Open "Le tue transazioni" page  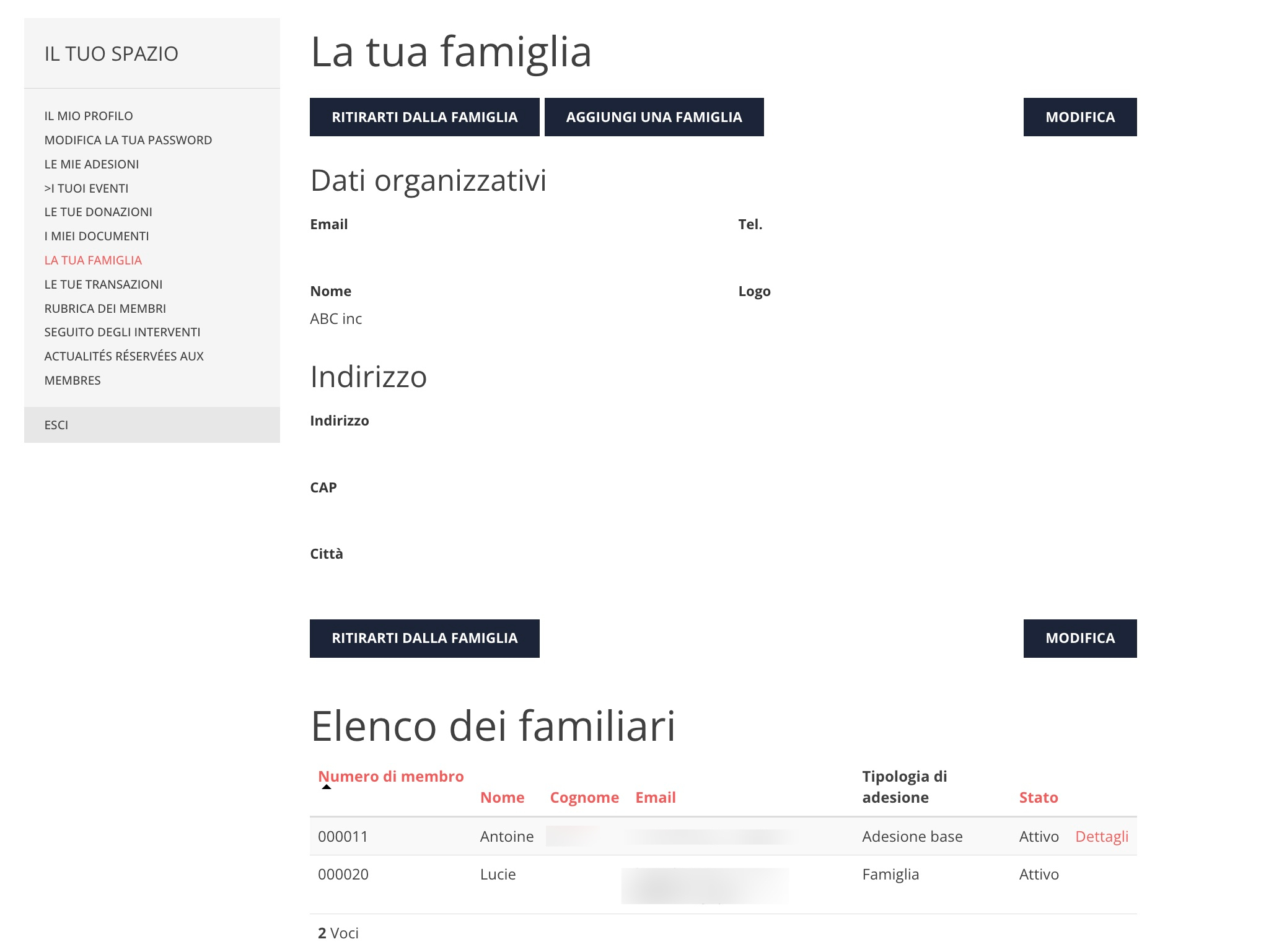pos(103,284)
